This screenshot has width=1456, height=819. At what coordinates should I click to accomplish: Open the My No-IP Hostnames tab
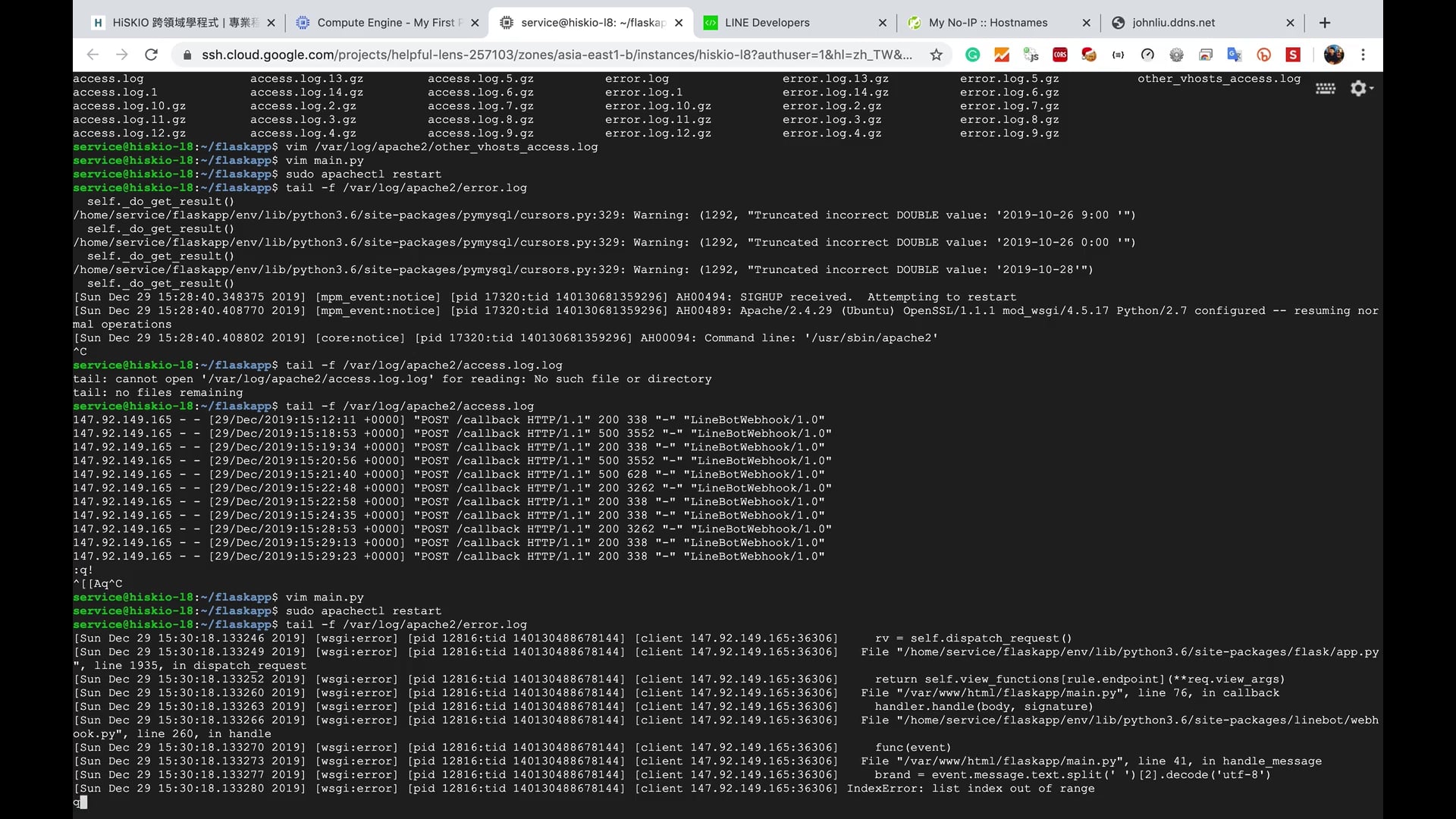pos(987,23)
